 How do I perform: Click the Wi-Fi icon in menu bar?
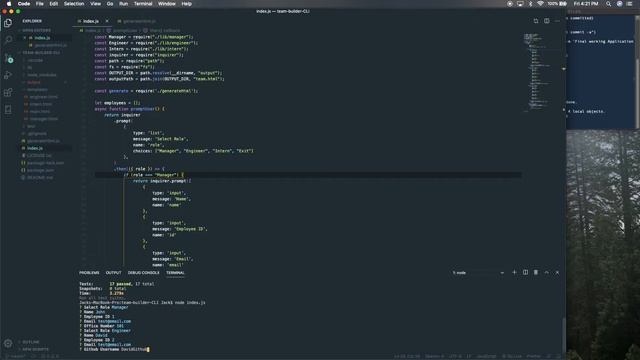pyautogui.click(x=540, y=4)
